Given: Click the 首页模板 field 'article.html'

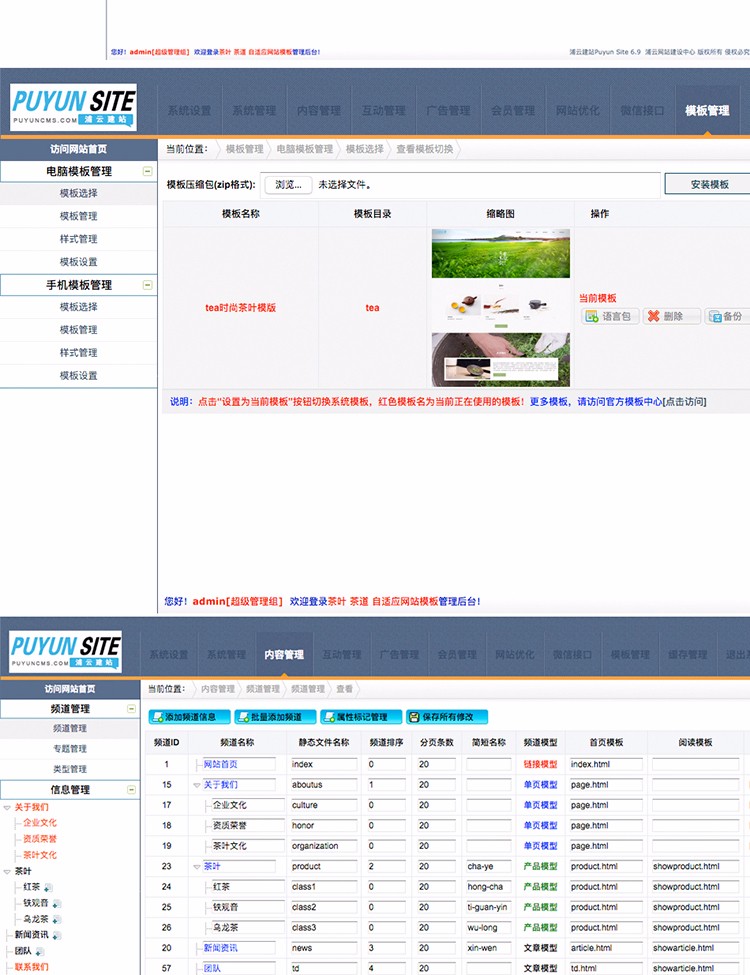Looking at the screenshot, I should point(606,948).
